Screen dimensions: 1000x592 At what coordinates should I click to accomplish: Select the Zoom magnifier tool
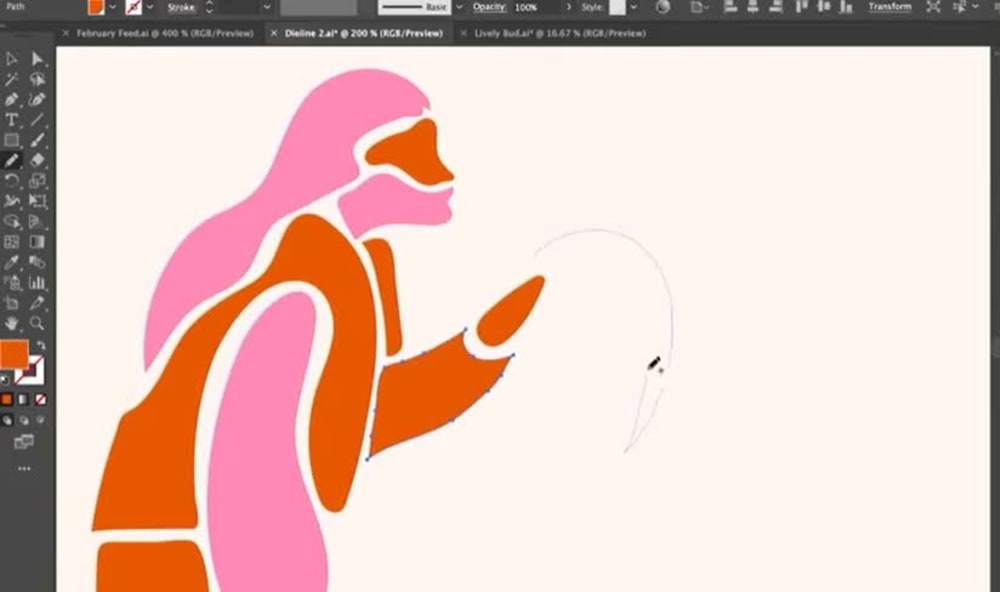tap(37, 323)
